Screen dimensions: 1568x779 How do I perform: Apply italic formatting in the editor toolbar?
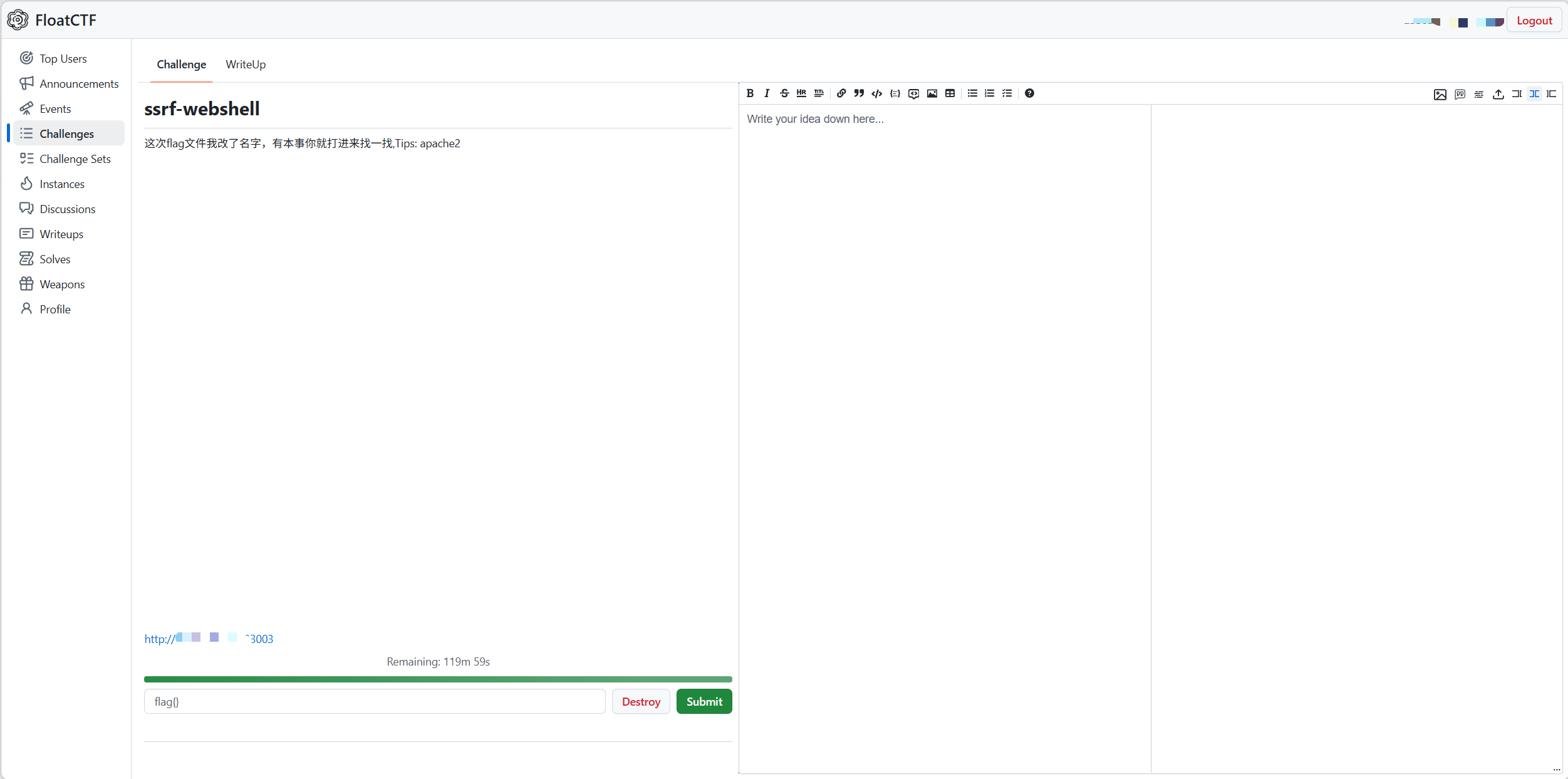tap(767, 93)
